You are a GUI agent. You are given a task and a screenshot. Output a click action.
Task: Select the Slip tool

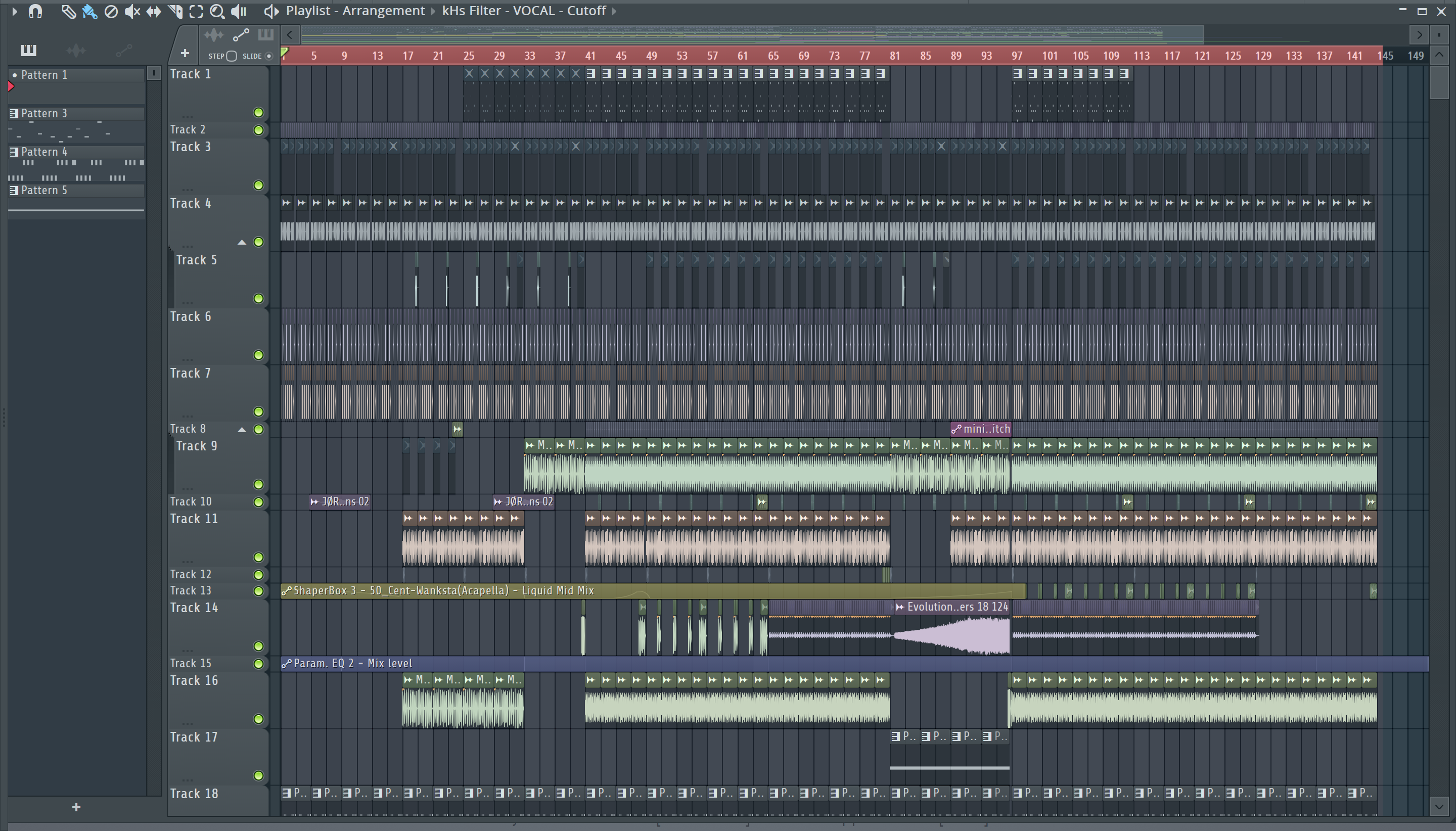pos(154,12)
